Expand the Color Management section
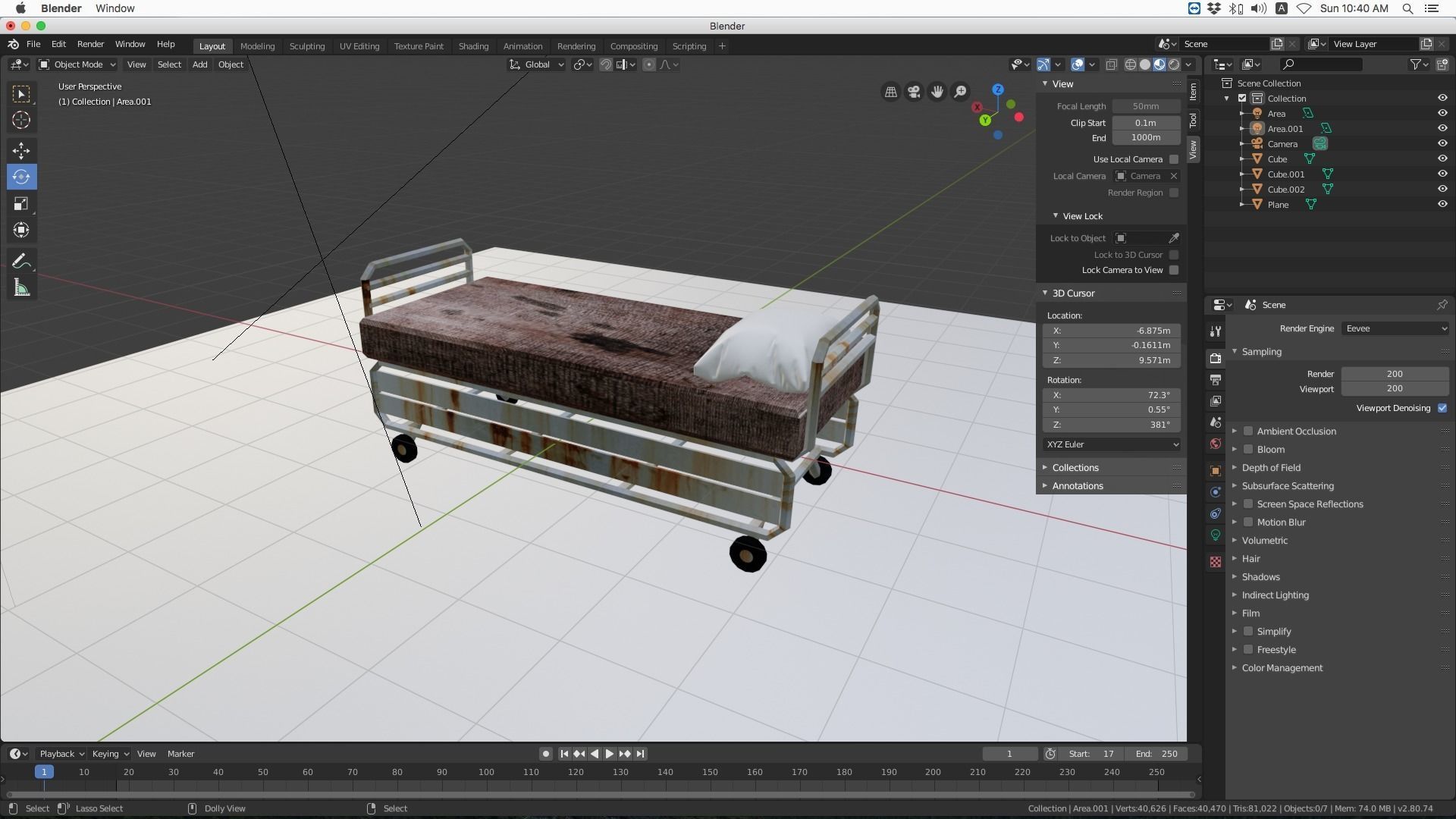This screenshot has width=1456, height=819. point(1282,668)
